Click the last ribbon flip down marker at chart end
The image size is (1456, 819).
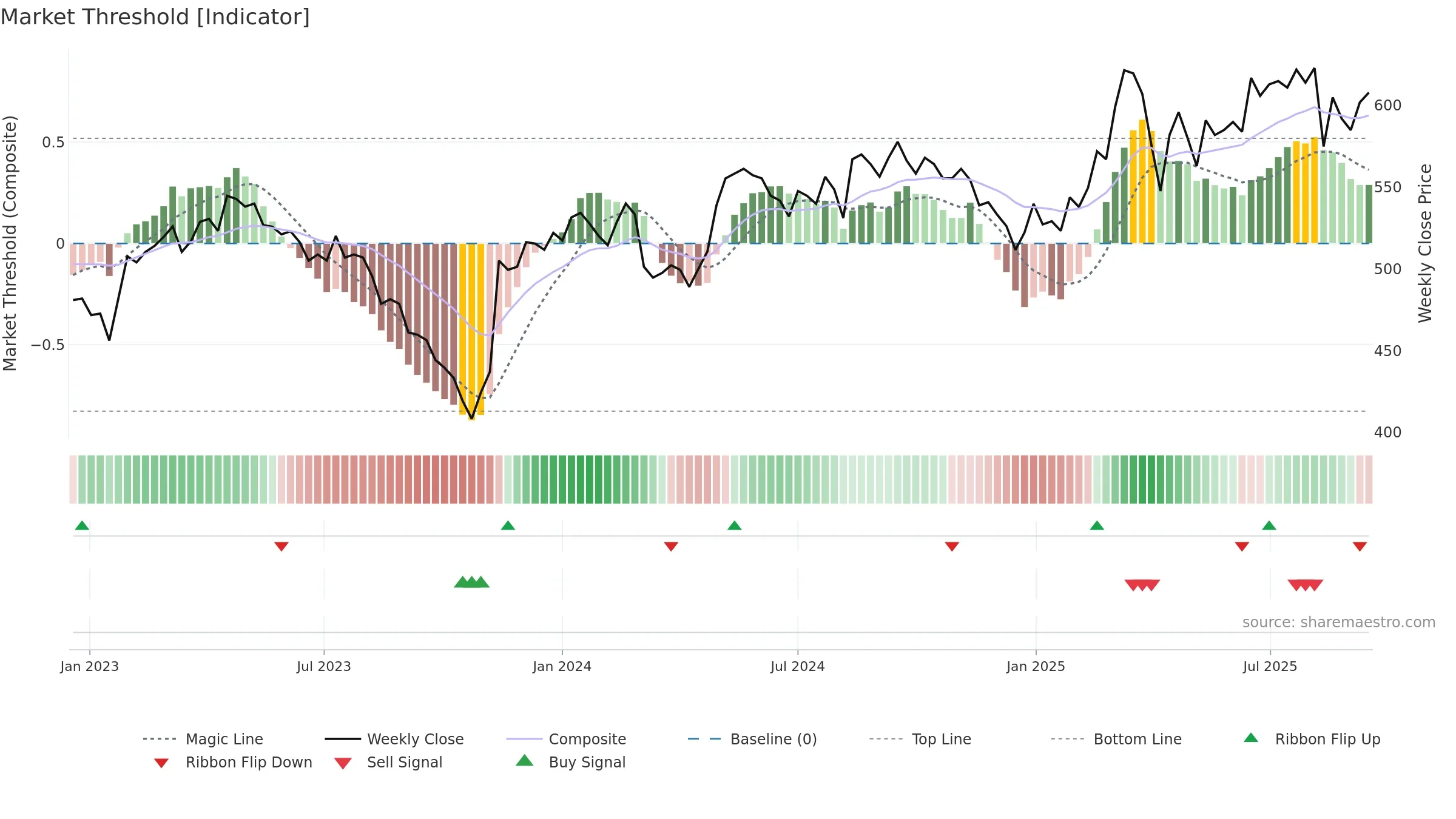click(1360, 547)
